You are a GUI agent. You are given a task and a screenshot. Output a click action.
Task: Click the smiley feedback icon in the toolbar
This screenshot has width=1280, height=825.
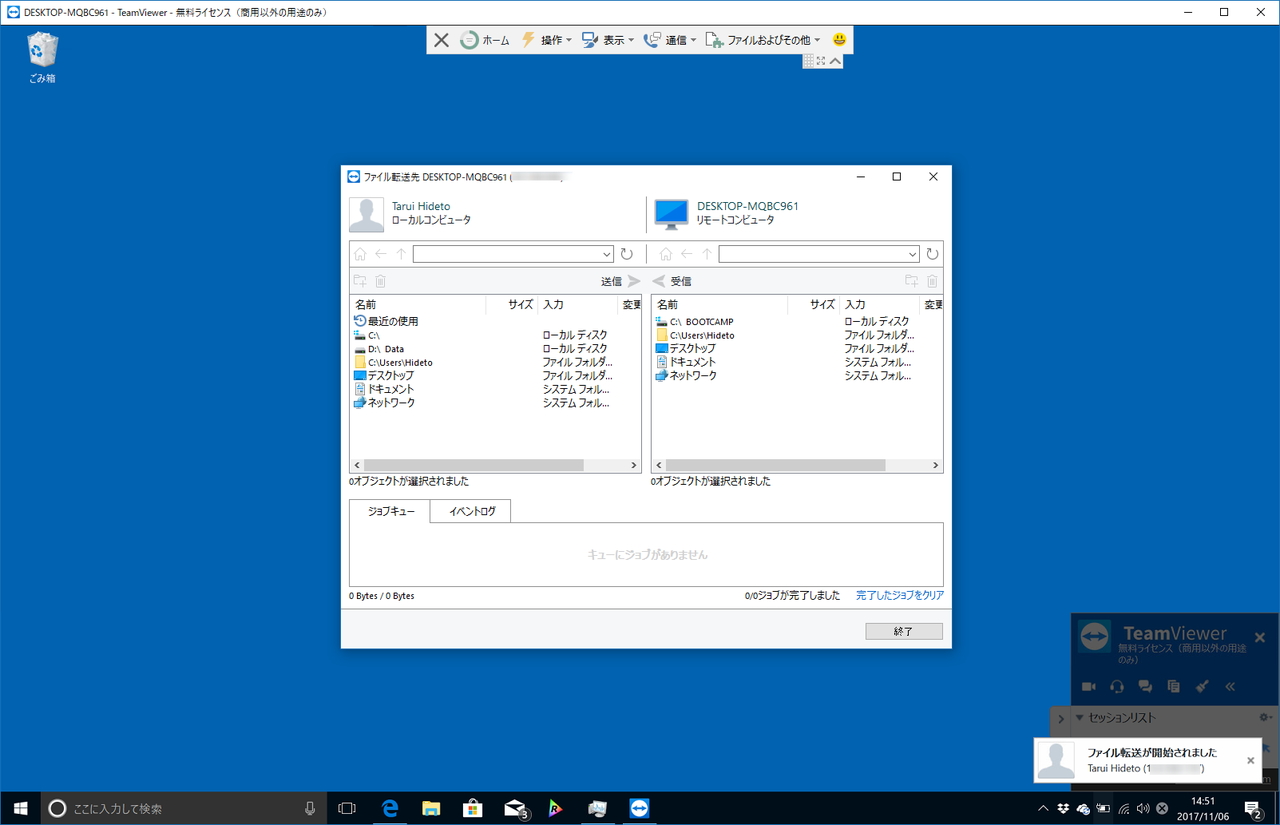[838, 39]
